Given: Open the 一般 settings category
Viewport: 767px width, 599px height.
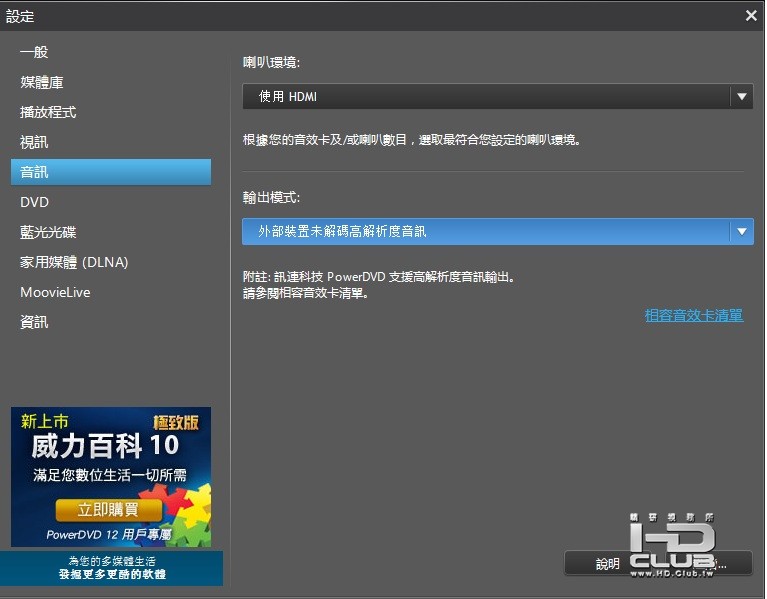Looking at the screenshot, I should pyautogui.click(x=34, y=52).
